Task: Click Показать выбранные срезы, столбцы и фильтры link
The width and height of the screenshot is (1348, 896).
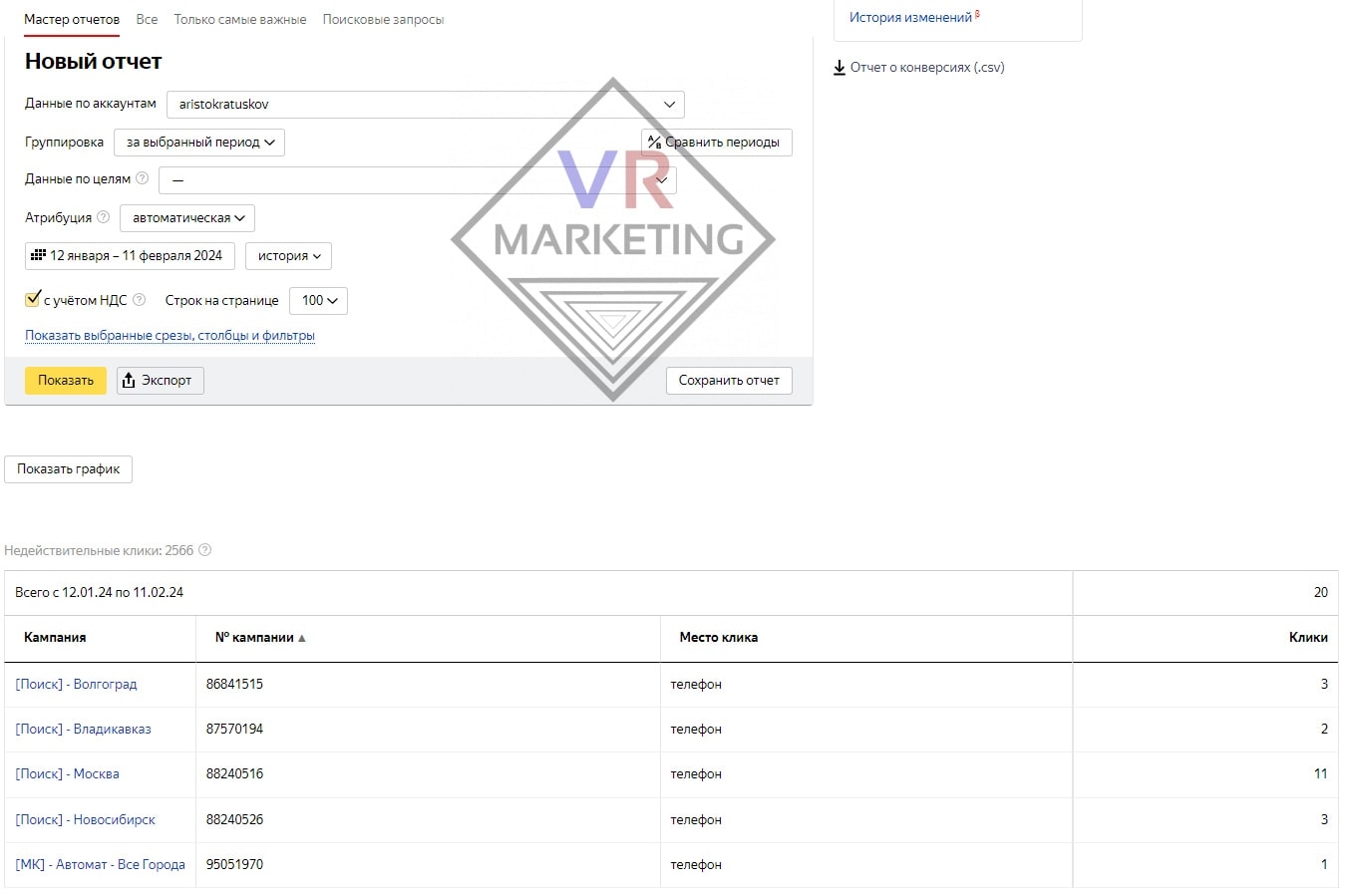Action: click(169, 336)
